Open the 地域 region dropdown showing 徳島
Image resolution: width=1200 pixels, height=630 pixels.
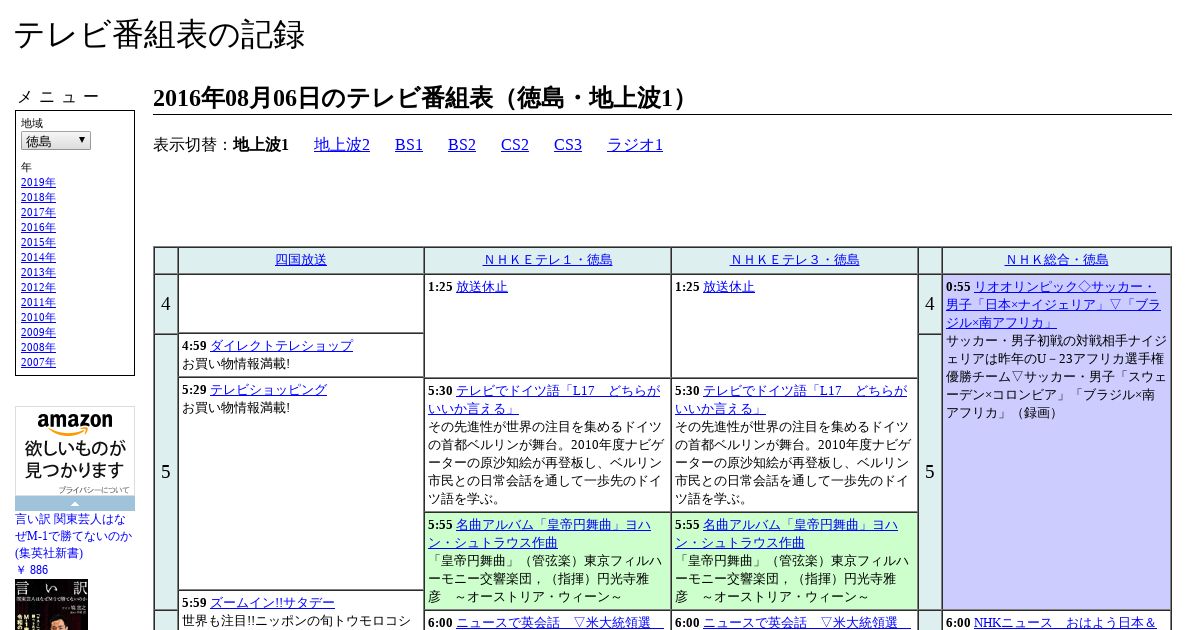click(x=56, y=141)
